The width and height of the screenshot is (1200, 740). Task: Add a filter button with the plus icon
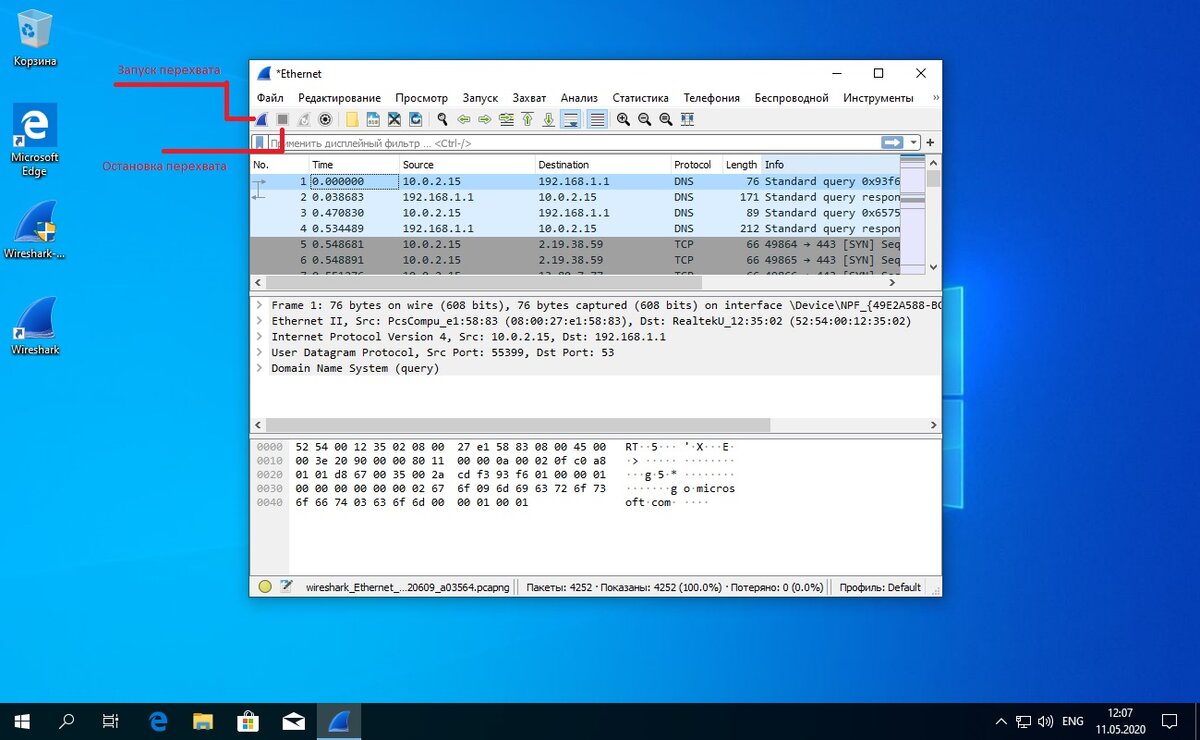coord(930,143)
